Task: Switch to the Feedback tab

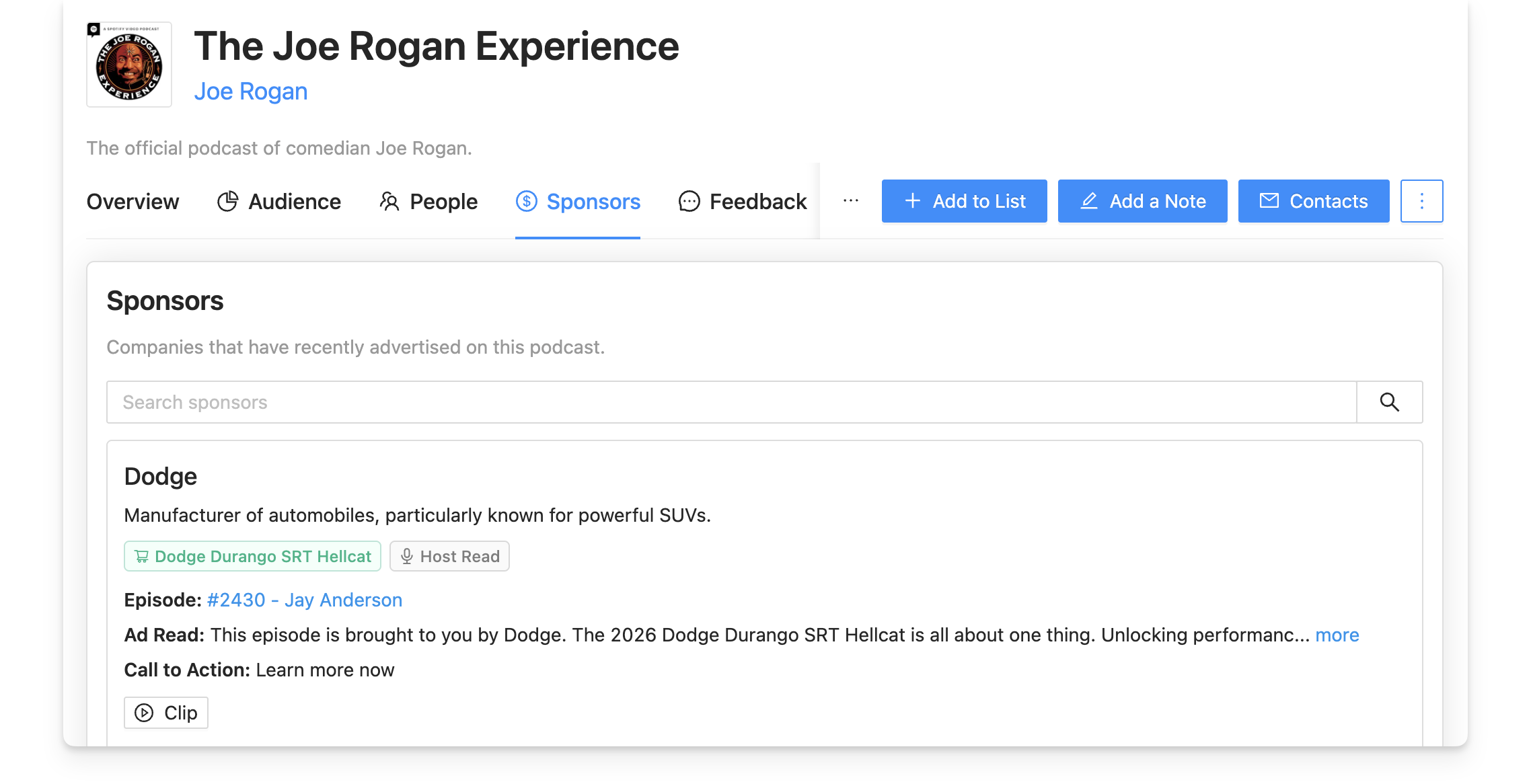Action: (x=757, y=201)
